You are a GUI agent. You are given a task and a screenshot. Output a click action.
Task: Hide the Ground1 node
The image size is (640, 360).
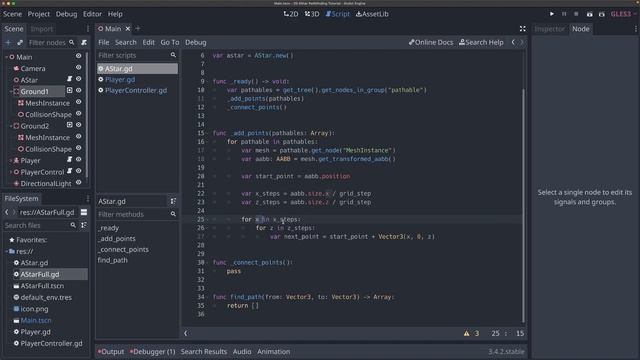pyautogui.click(x=78, y=90)
